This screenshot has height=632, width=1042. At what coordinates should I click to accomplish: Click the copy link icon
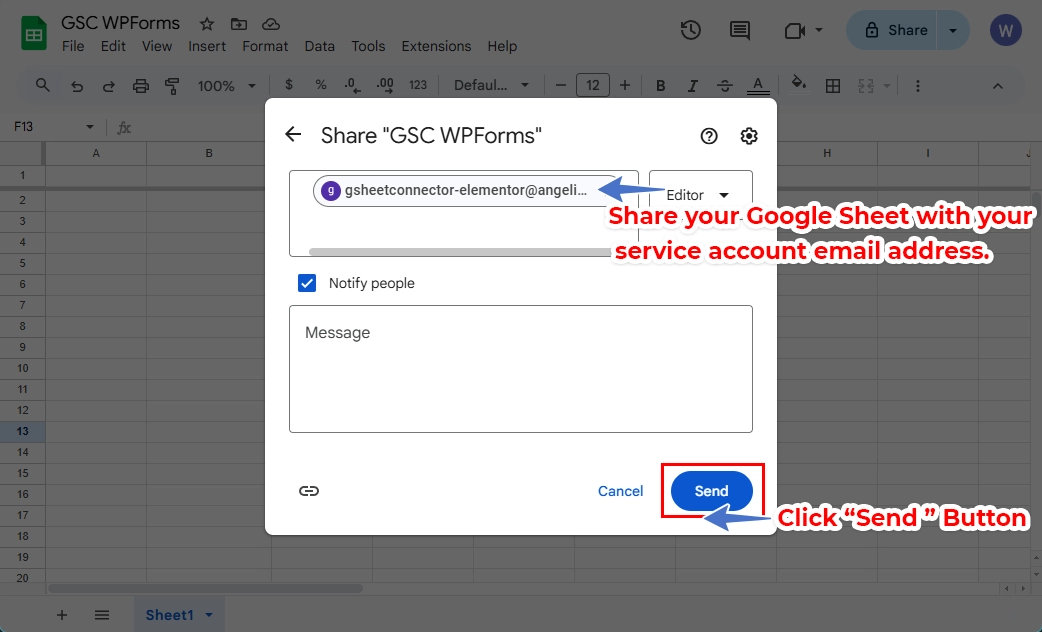(309, 491)
